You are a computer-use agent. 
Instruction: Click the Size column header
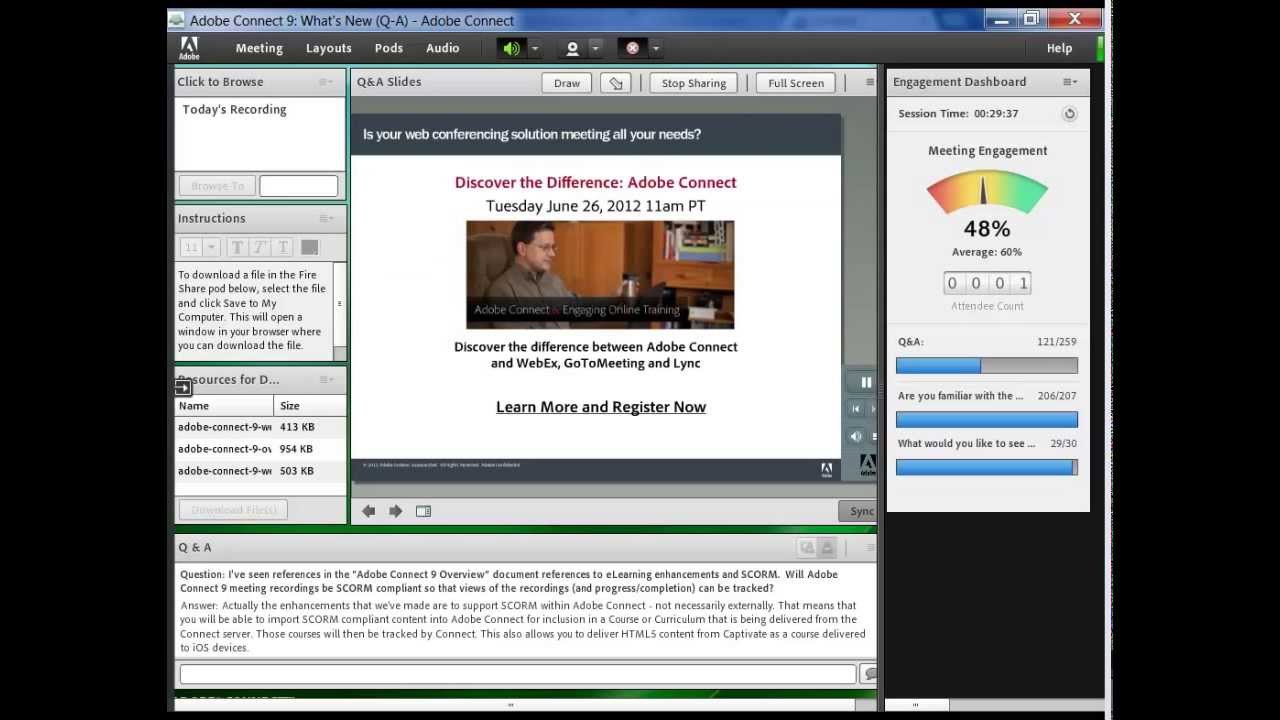point(310,405)
